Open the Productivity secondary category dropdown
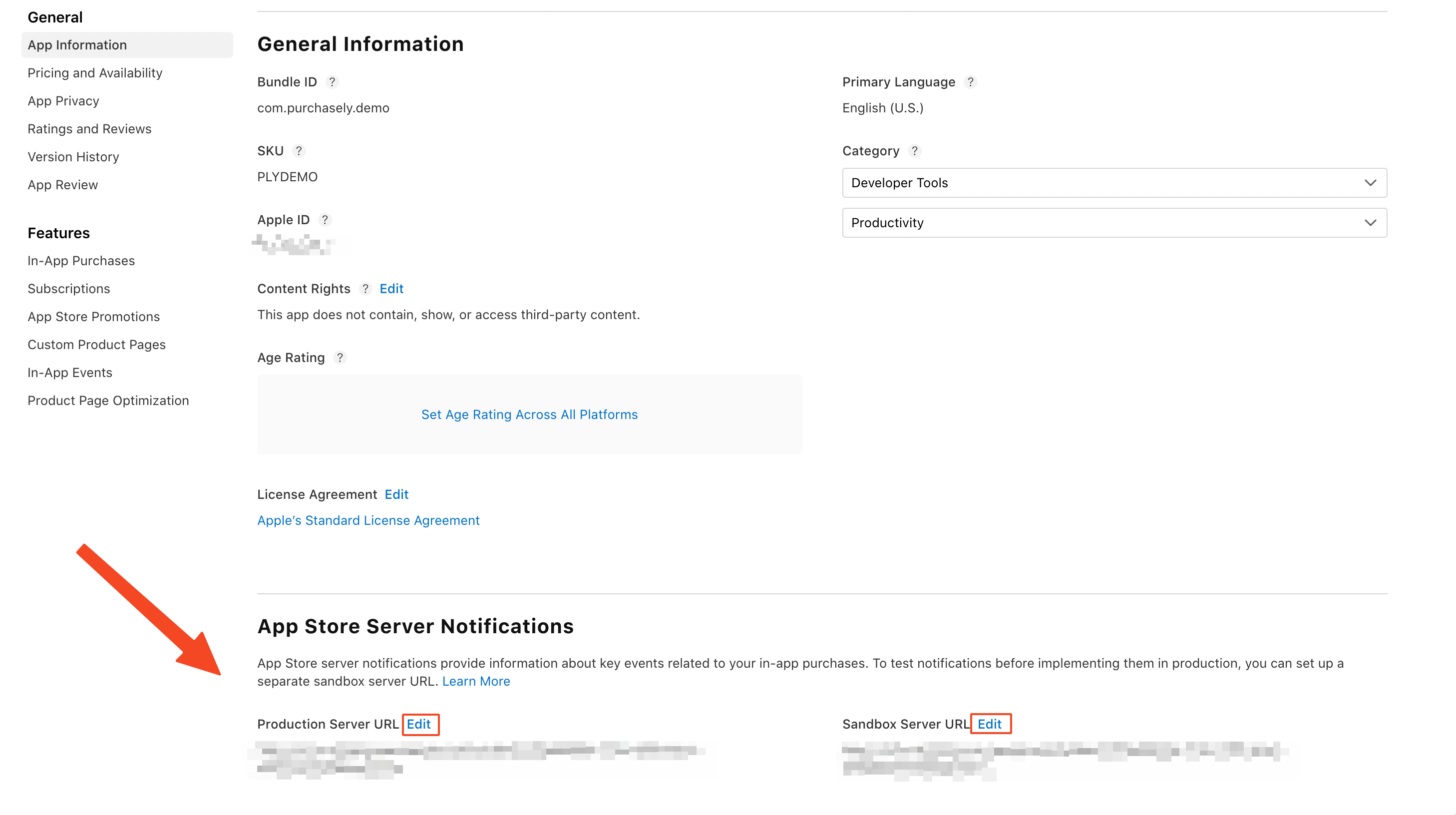Viewport: 1456px width, 815px height. point(1113,223)
